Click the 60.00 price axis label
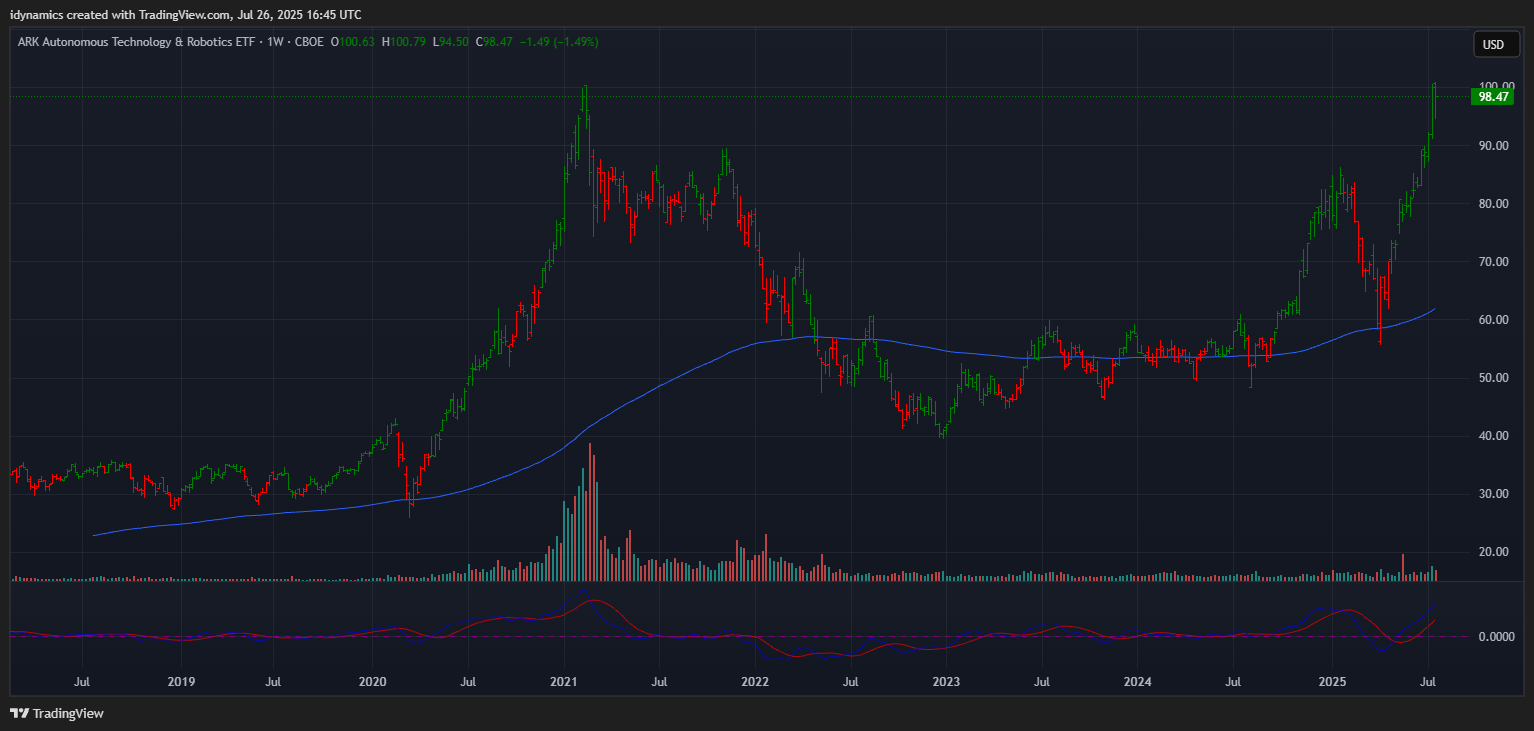This screenshot has width=1534, height=731. tap(1493, 320)
